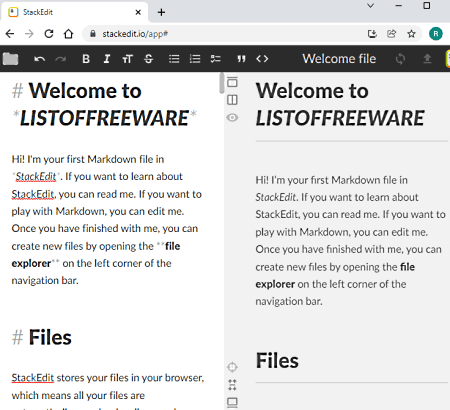Toggle reader mode eye icon
This screenshot has width=450, height=410.
(x=232, y=117)
